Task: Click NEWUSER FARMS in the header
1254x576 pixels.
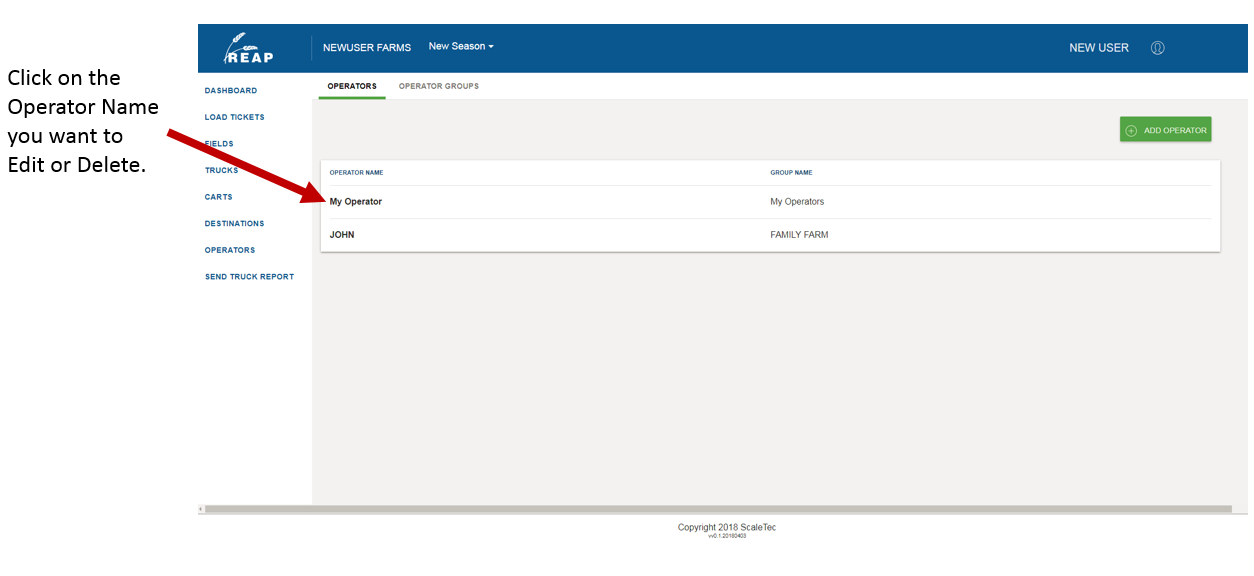Action: coord(367,47)
